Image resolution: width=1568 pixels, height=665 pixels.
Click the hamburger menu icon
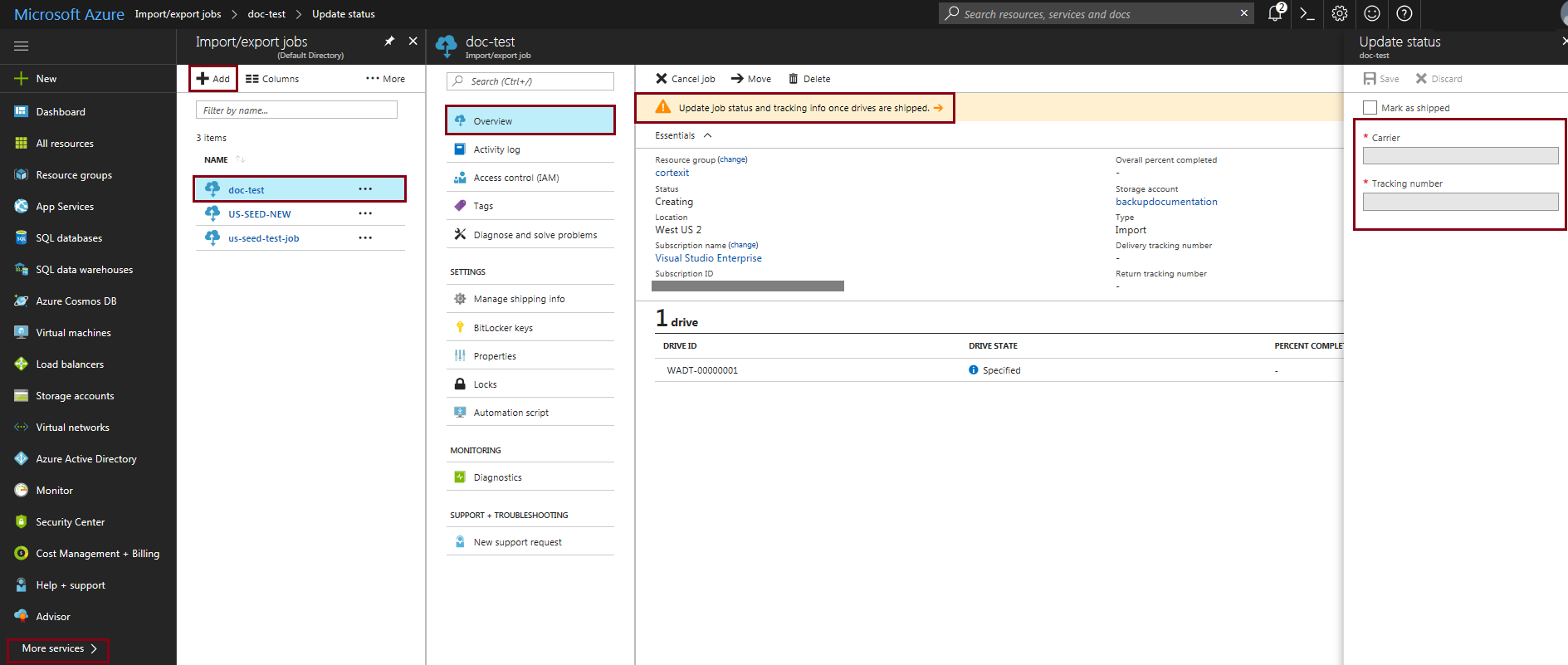[x=22, y=46]
